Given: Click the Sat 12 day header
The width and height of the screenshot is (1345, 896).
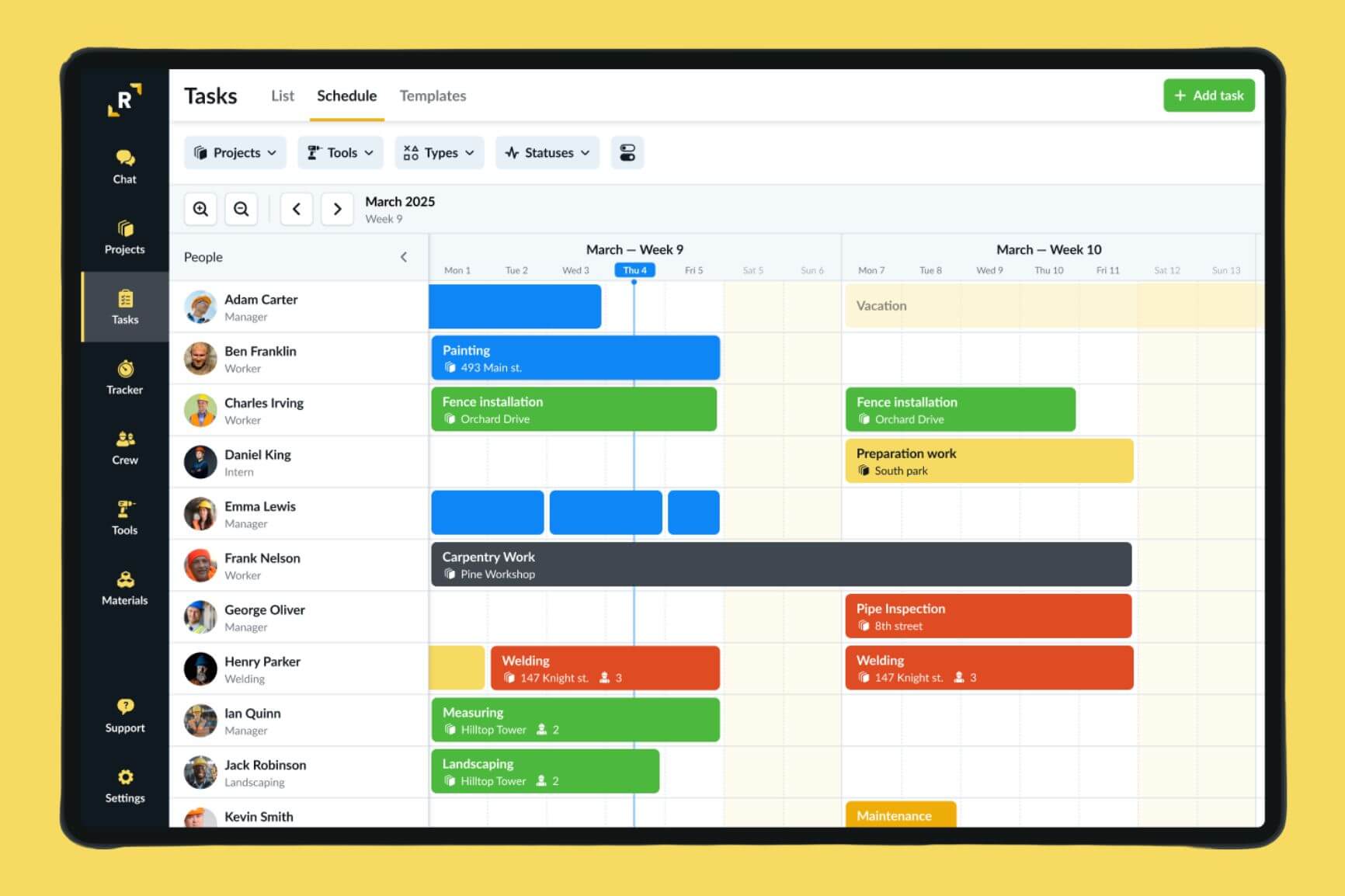Looking at the screenshot, I should [x=1167, y=270].
